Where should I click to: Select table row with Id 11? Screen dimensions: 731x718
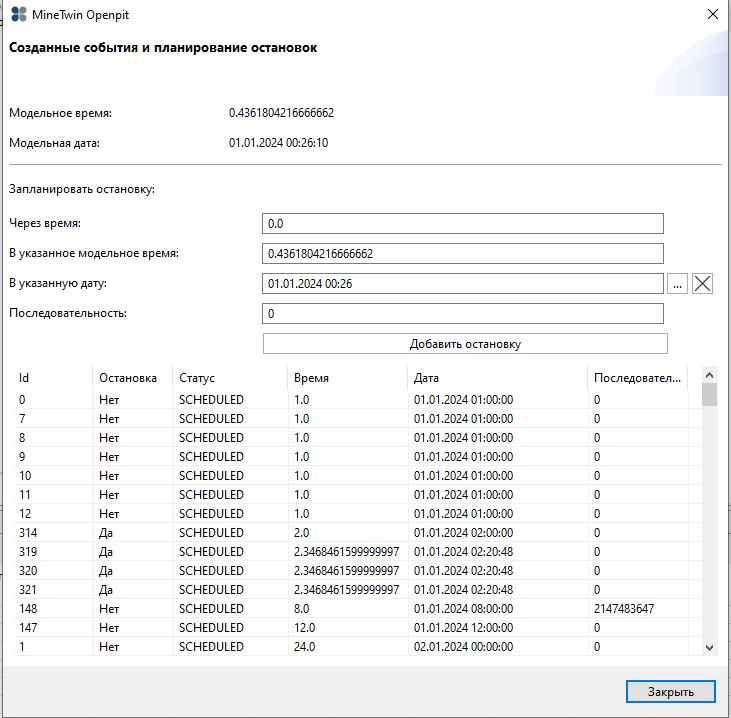[x=357, y=495]
